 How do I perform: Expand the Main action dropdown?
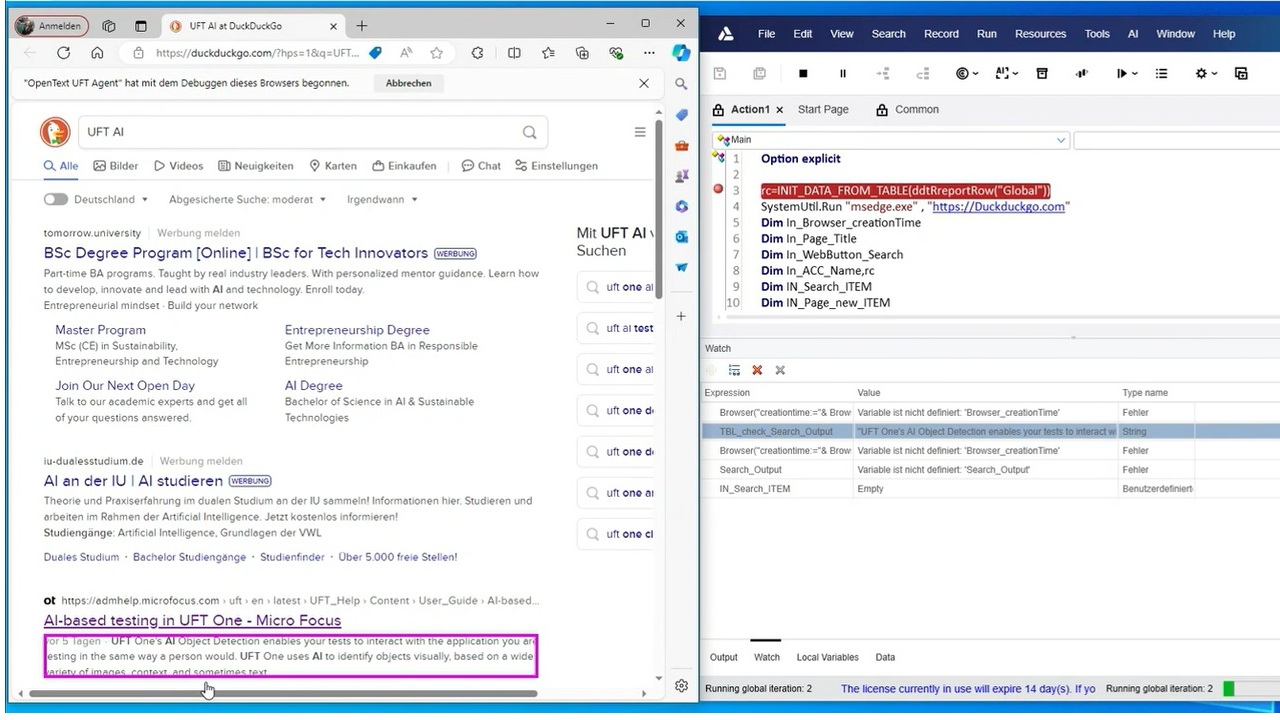1061,140
